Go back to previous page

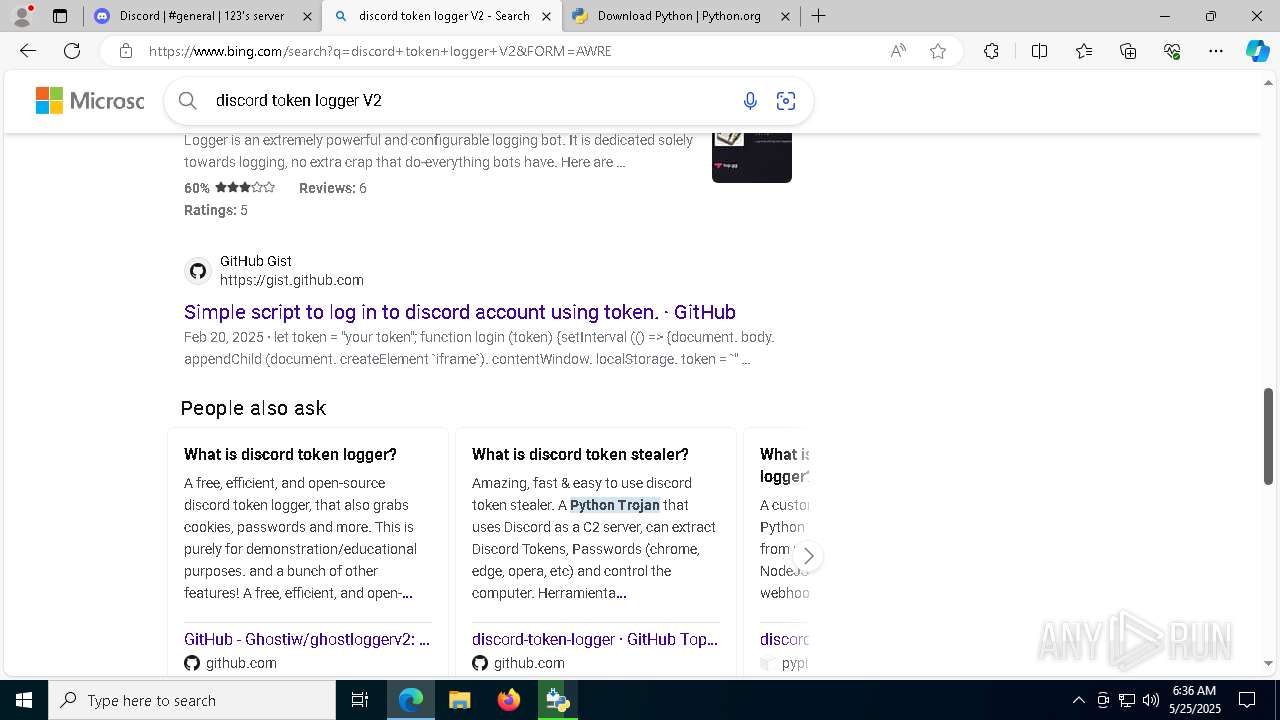point(28,51)
